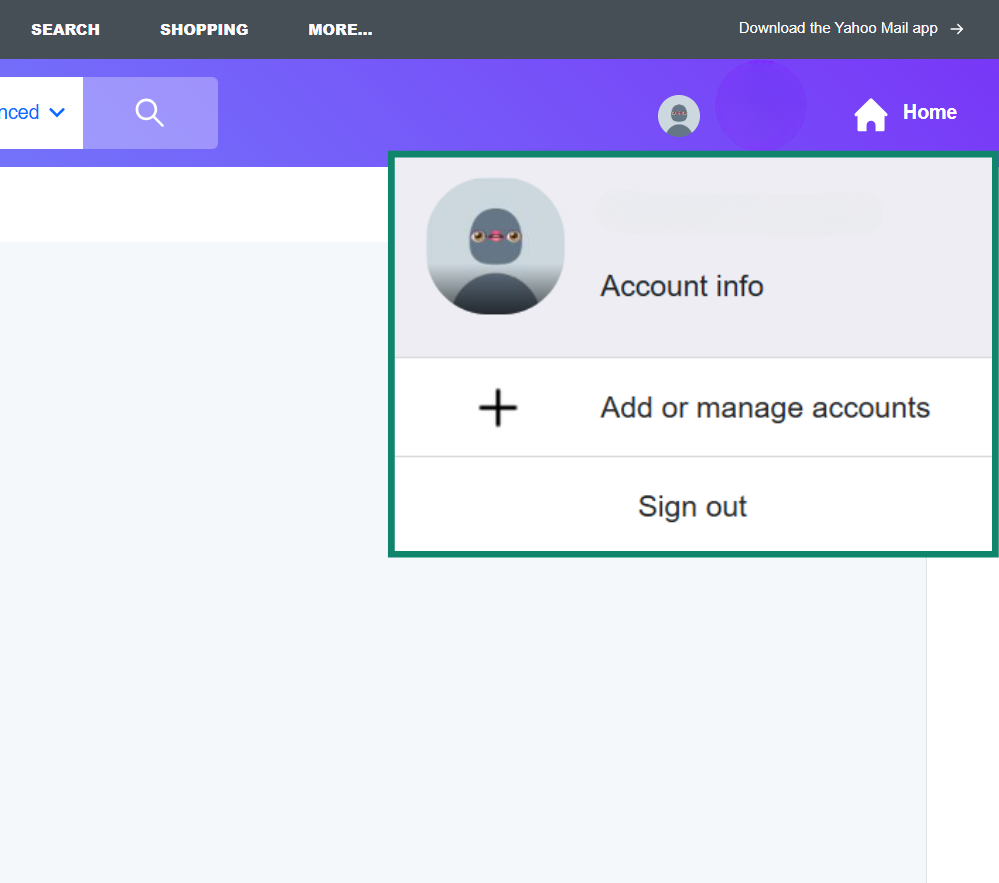Click the Account info entry
The height and width of the screenshot is (883, 999).
(681, 286)
